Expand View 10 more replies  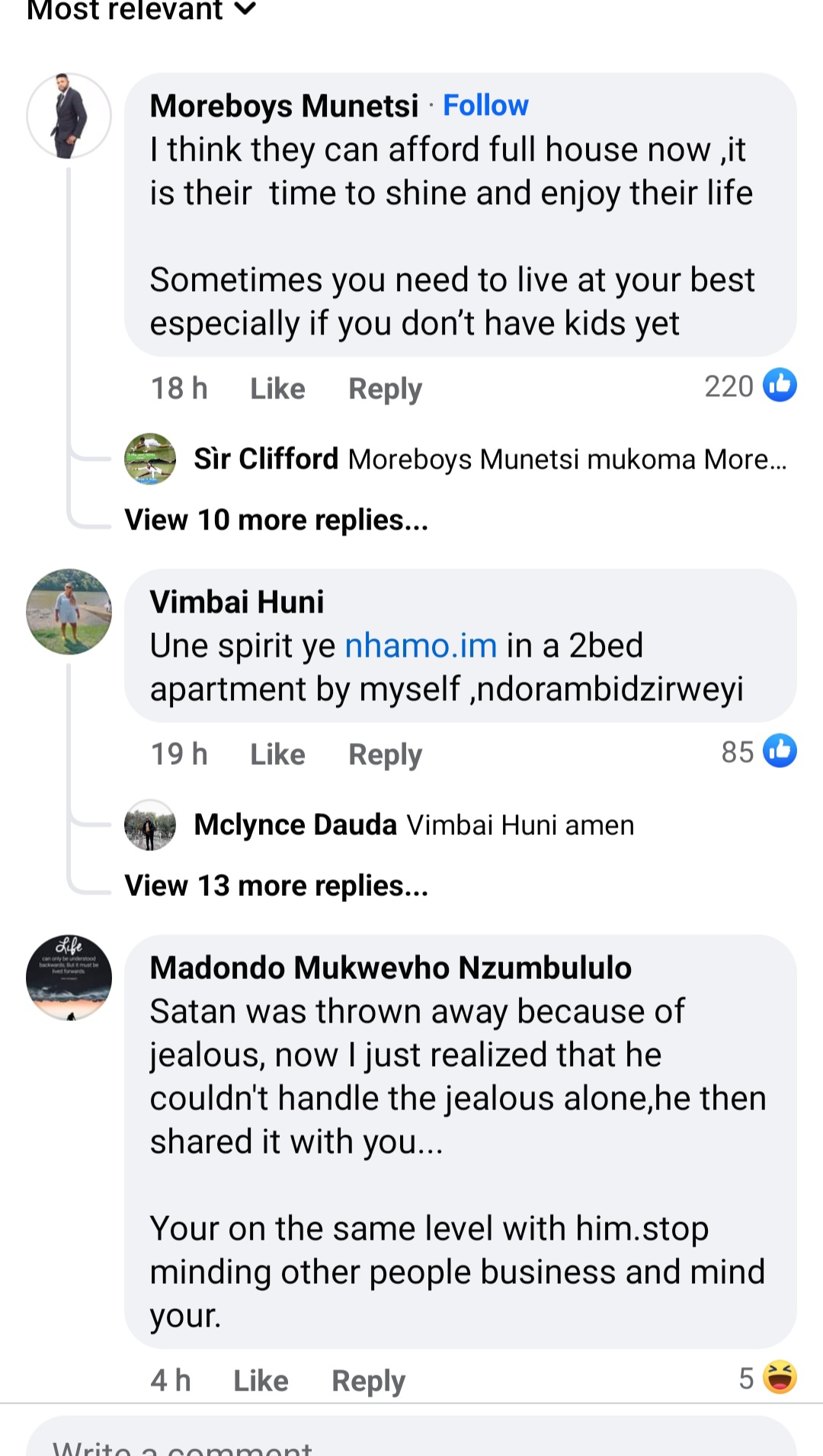(x=276, y=520)
